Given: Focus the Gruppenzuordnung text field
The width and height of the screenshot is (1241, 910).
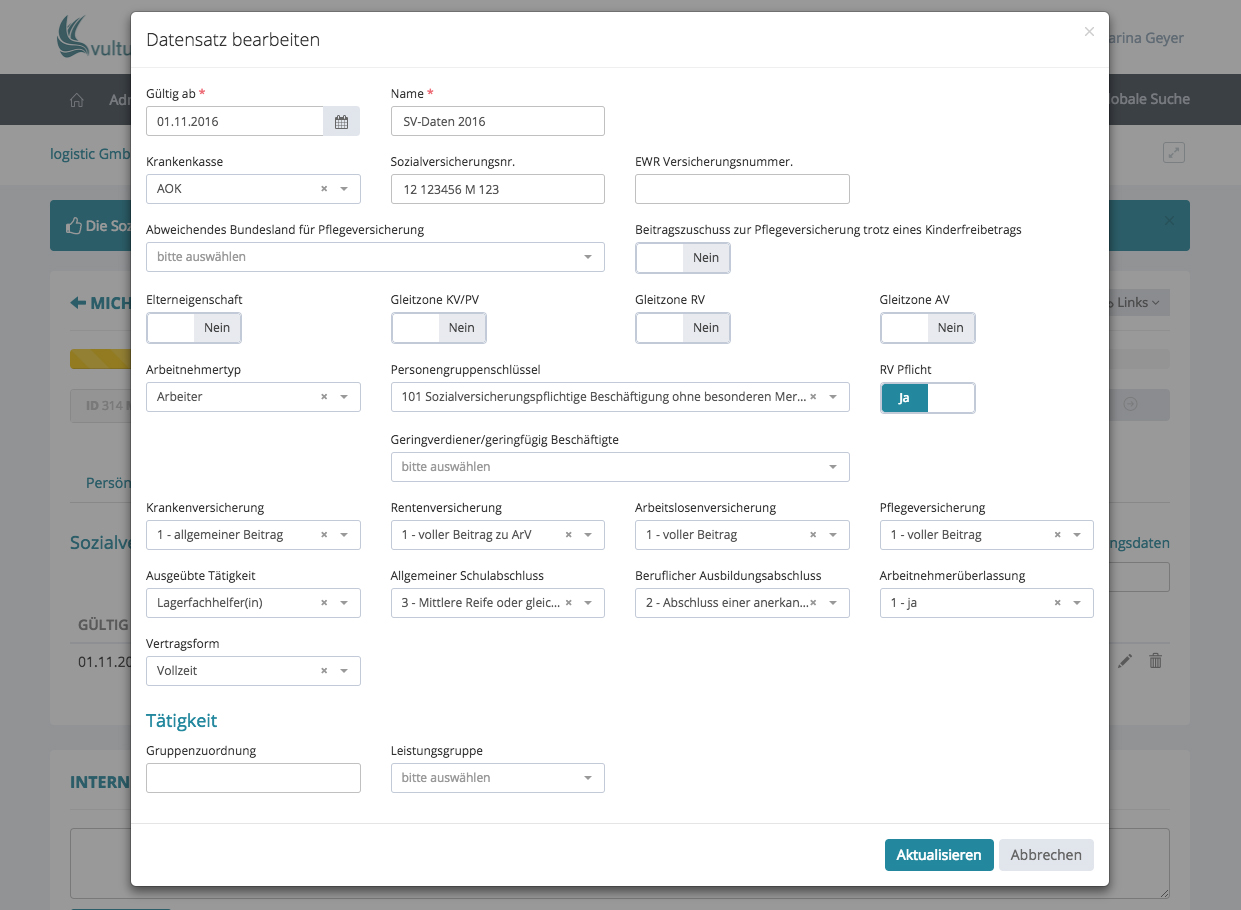Looking at the screenshot, I should [x=253, y=778].
